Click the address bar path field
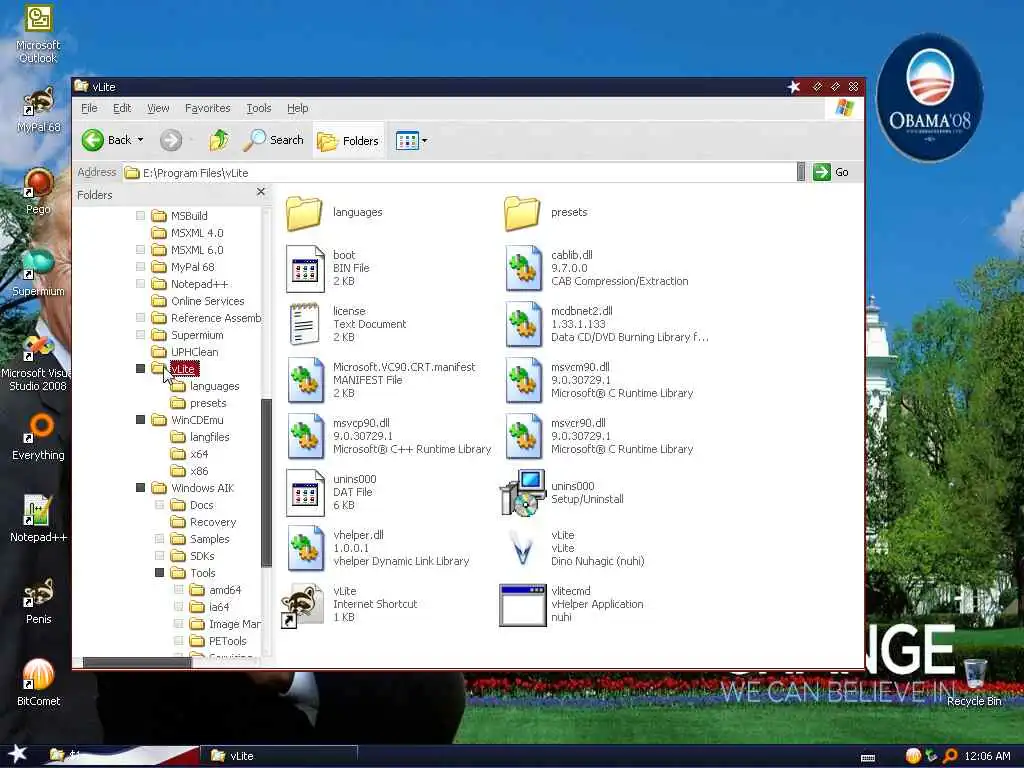Viewport: 1024px width, 768px height. coord(459,172)
